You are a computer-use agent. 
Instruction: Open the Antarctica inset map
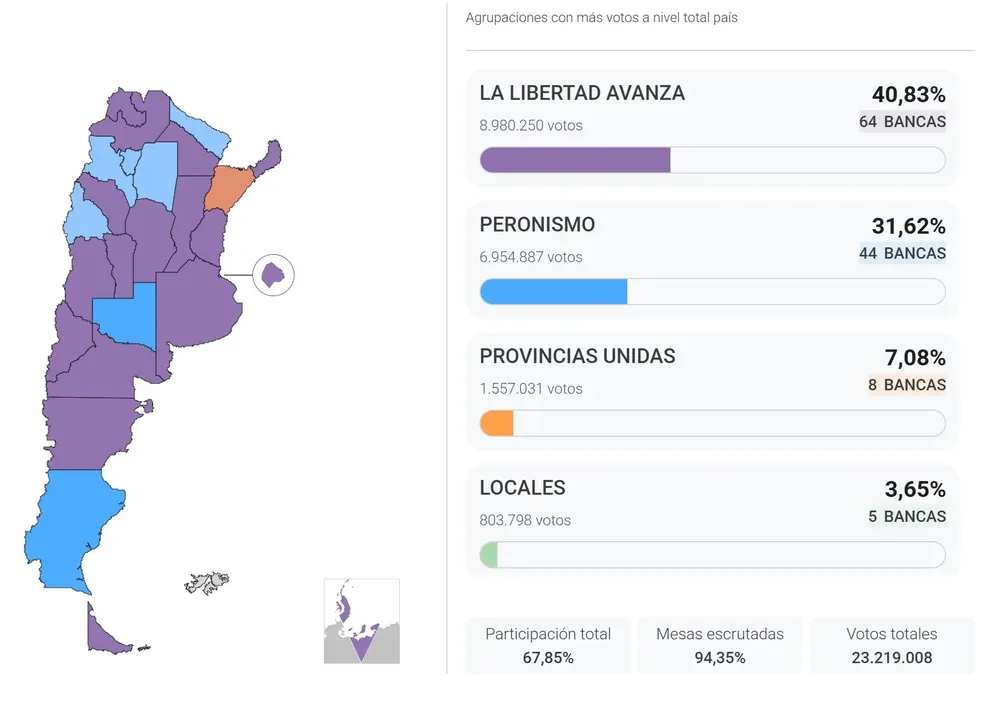pyautogui.click(x=361, y=620)
